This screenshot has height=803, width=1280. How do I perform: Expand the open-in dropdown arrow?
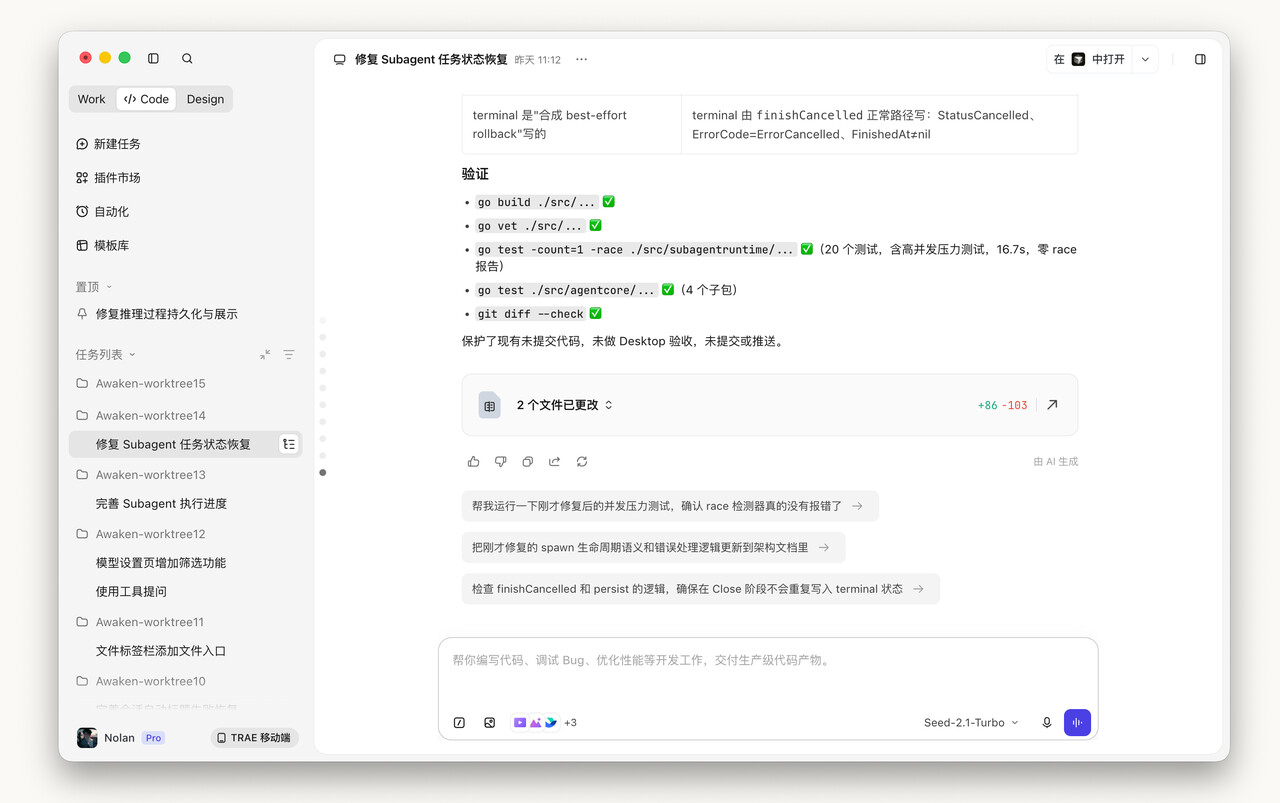[x=1146, y=59]
